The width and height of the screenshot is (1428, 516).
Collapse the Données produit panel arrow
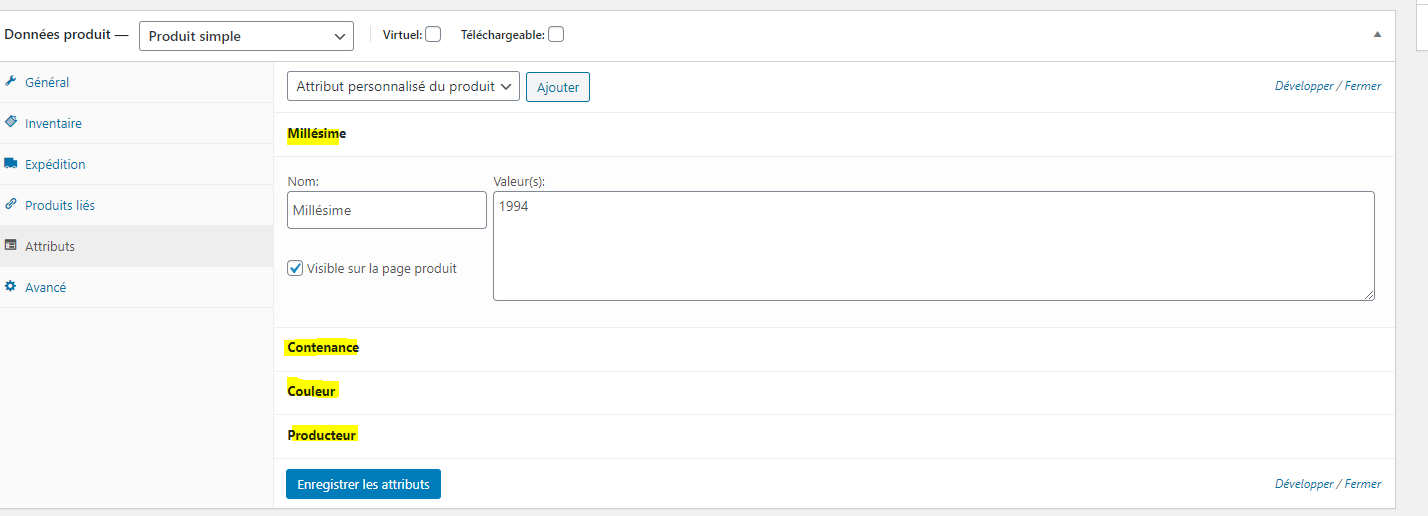(1377, 34)
